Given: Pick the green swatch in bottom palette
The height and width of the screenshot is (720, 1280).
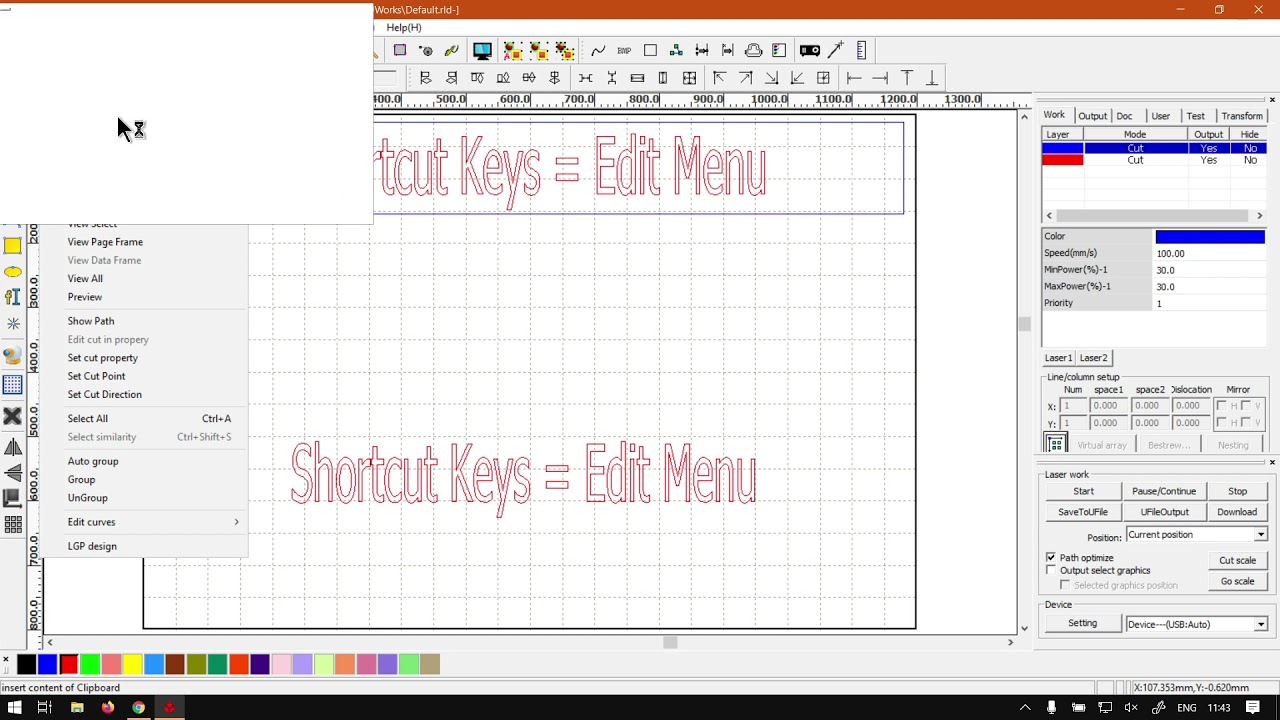Looking at the screenshot, I should coord(90,664).
